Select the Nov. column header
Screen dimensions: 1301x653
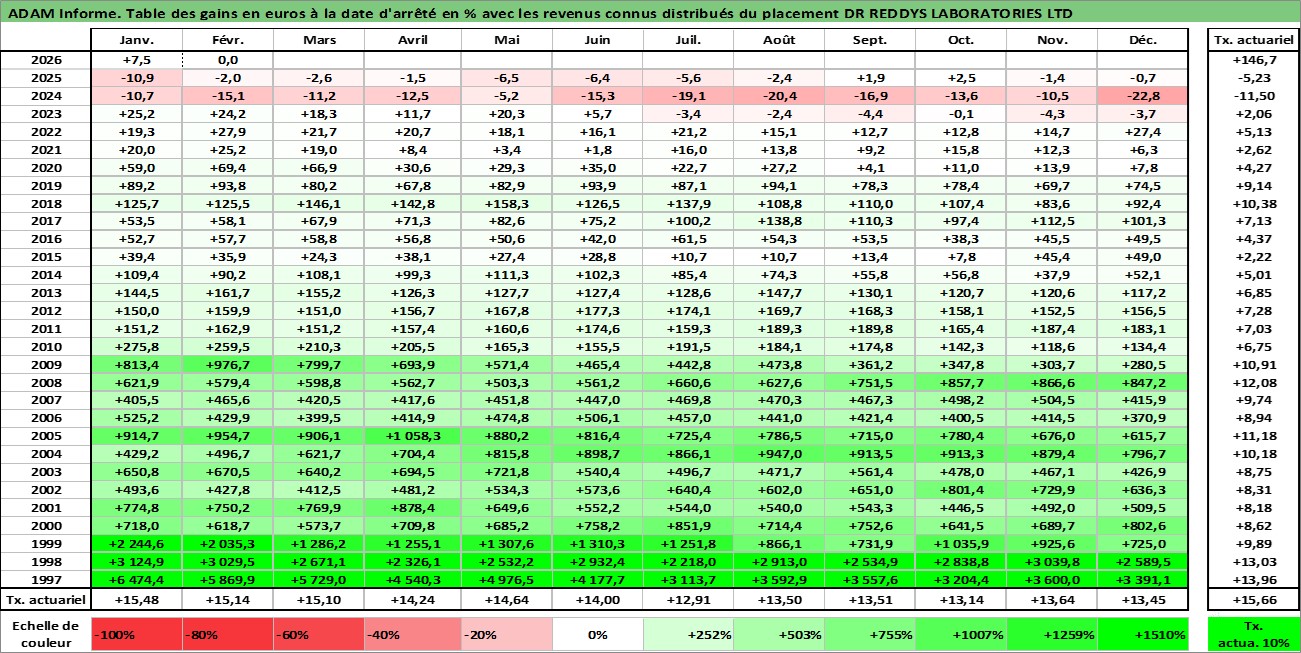pyautogui.click(x=1052, y=40)
